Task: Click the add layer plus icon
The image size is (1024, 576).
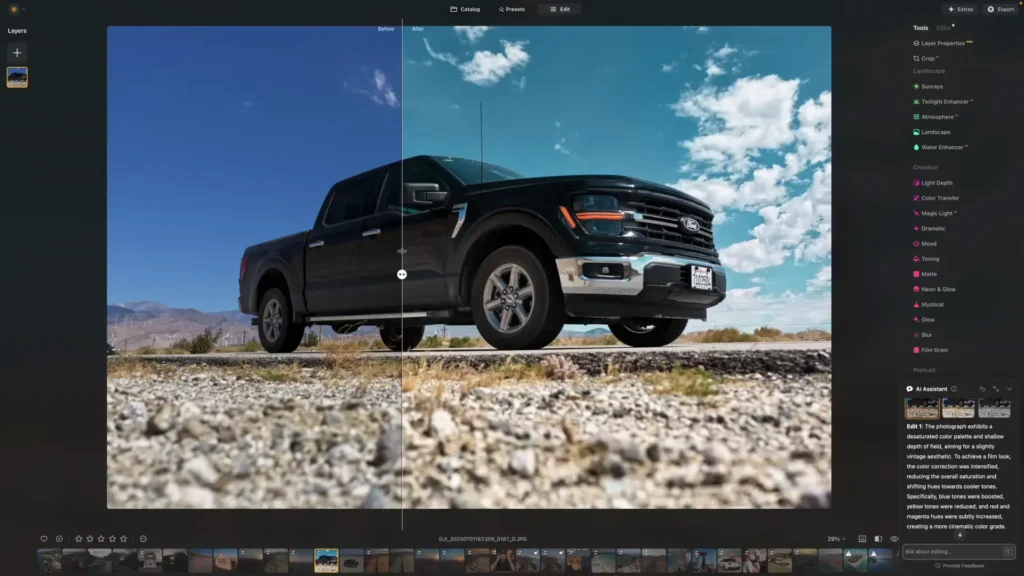Action: point(16,51)
